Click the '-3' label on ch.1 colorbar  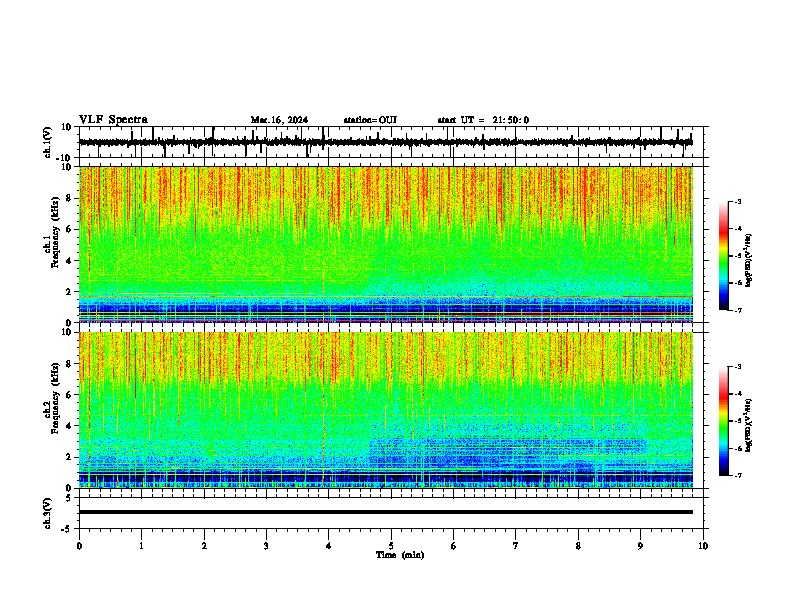(737, 202)
